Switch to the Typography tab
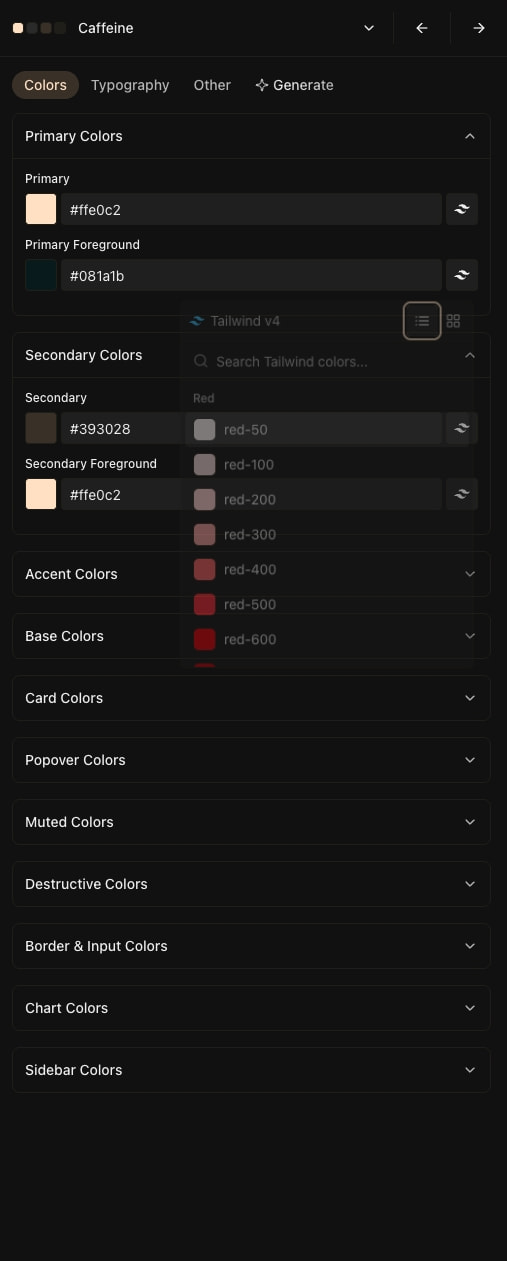Screen dimensions: 507x1261 pyautogui.click(x=130, y=85)
